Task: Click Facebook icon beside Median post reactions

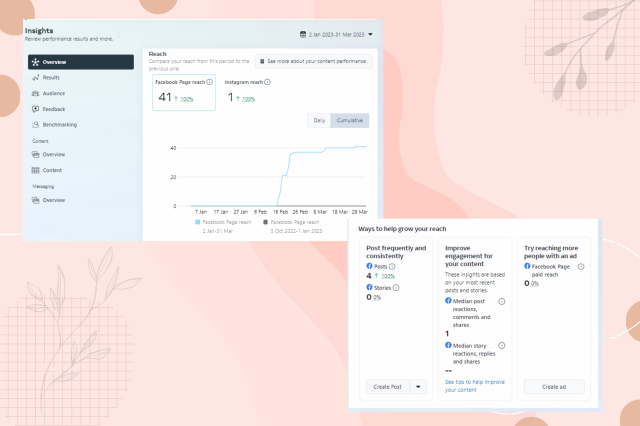Action: tap(448, 301)
